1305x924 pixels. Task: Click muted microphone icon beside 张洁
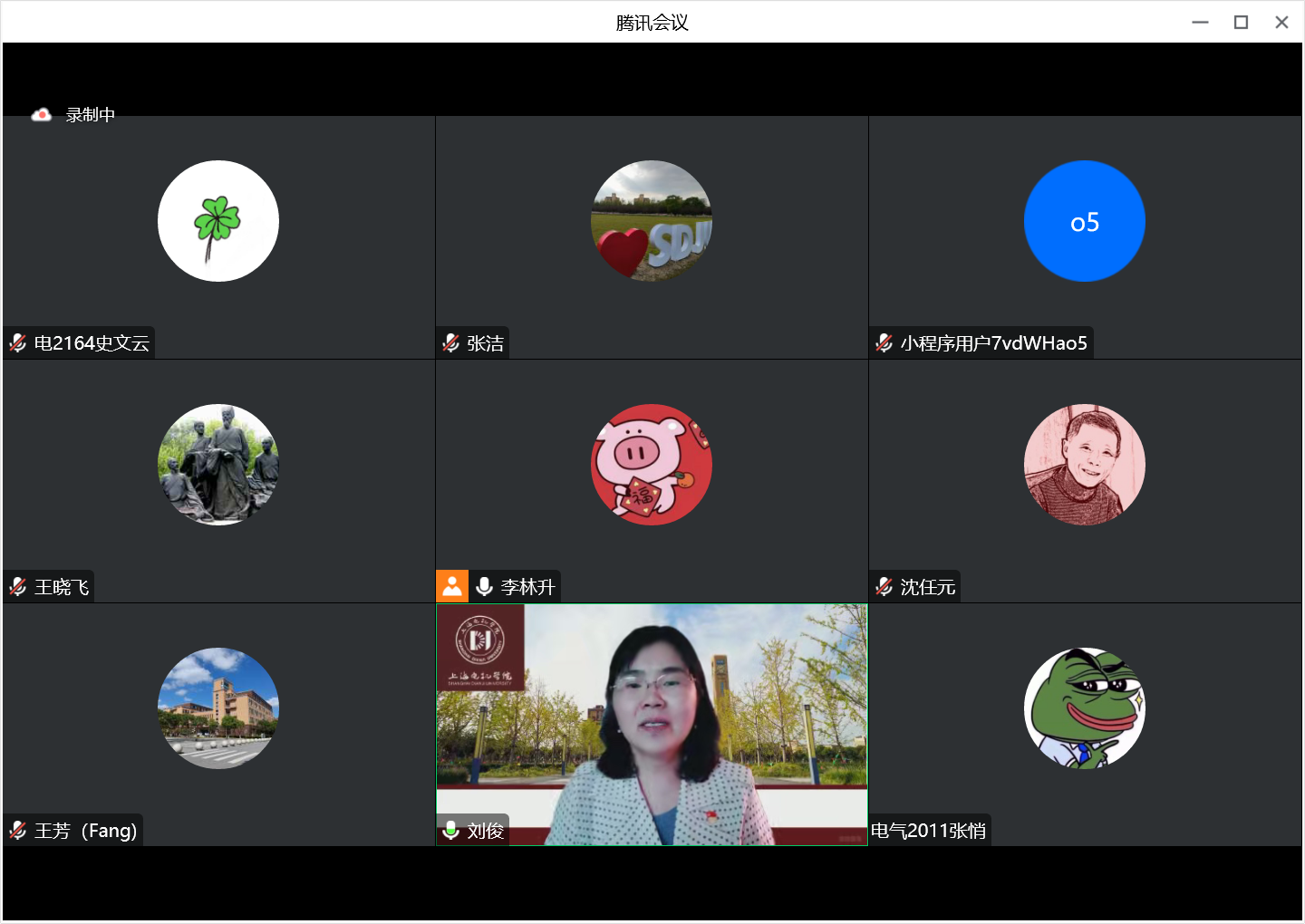[451, 343]
